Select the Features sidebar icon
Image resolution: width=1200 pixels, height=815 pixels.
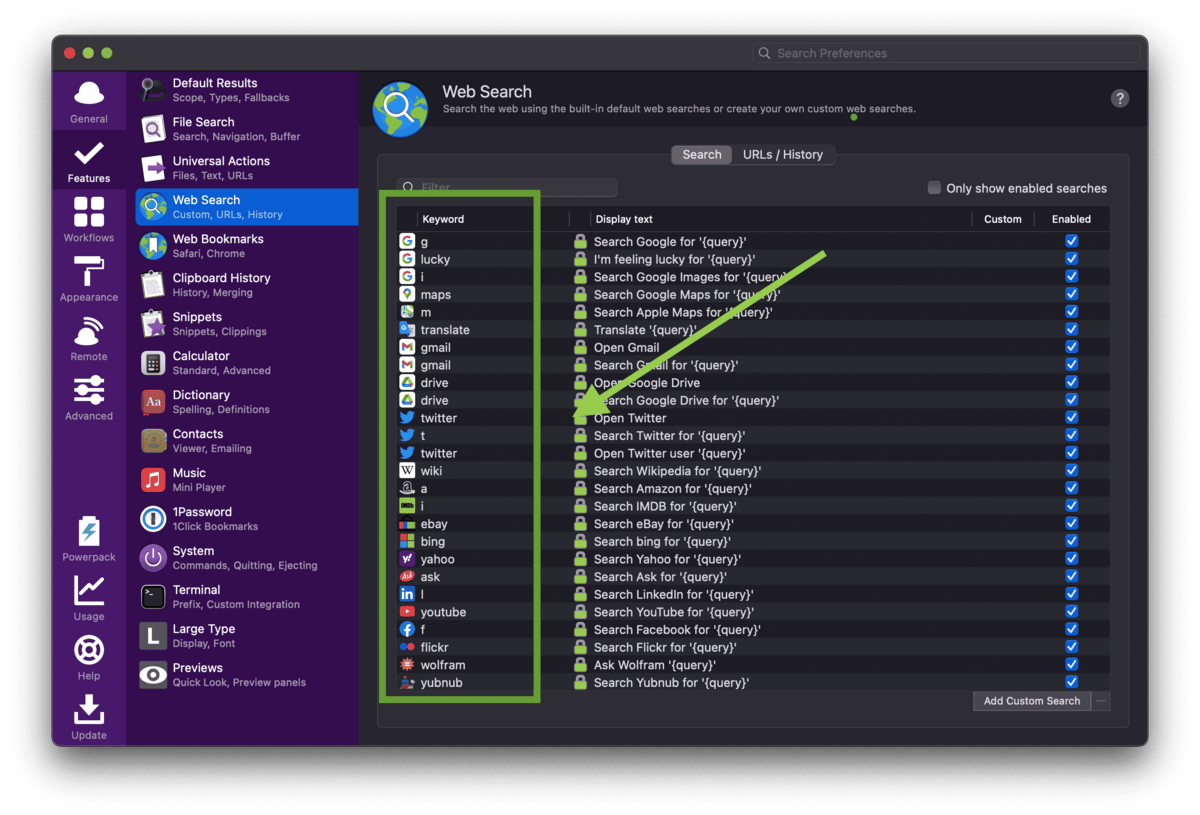pos(89,161)
